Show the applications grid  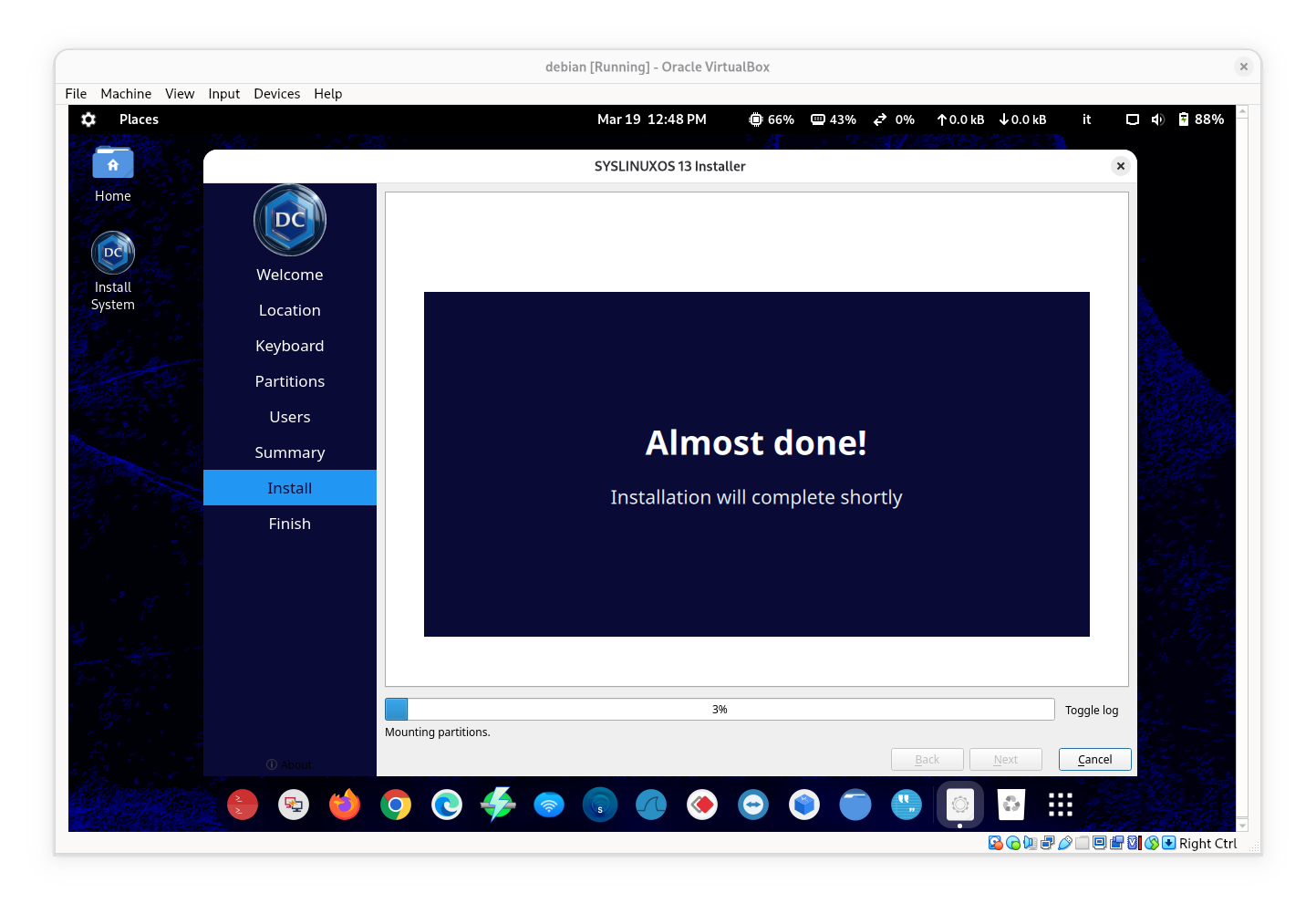(x=1061, y=805)
